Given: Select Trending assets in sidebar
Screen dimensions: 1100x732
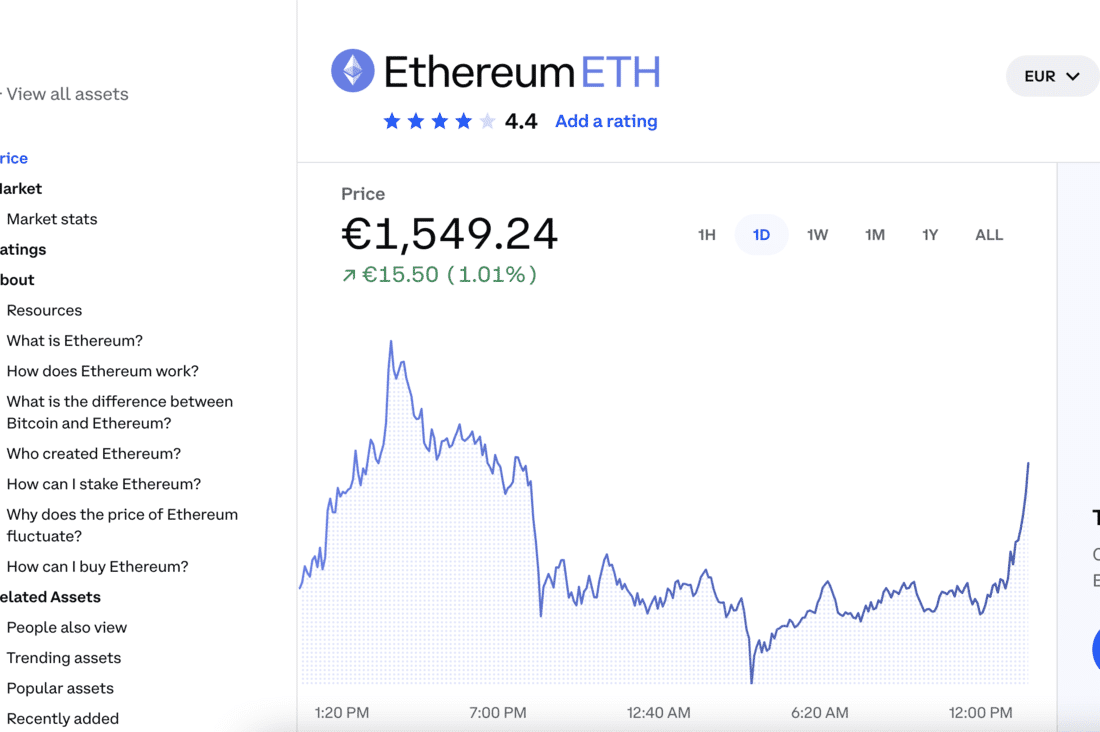Looking at the screenshot, I should [x=64, y=658].
